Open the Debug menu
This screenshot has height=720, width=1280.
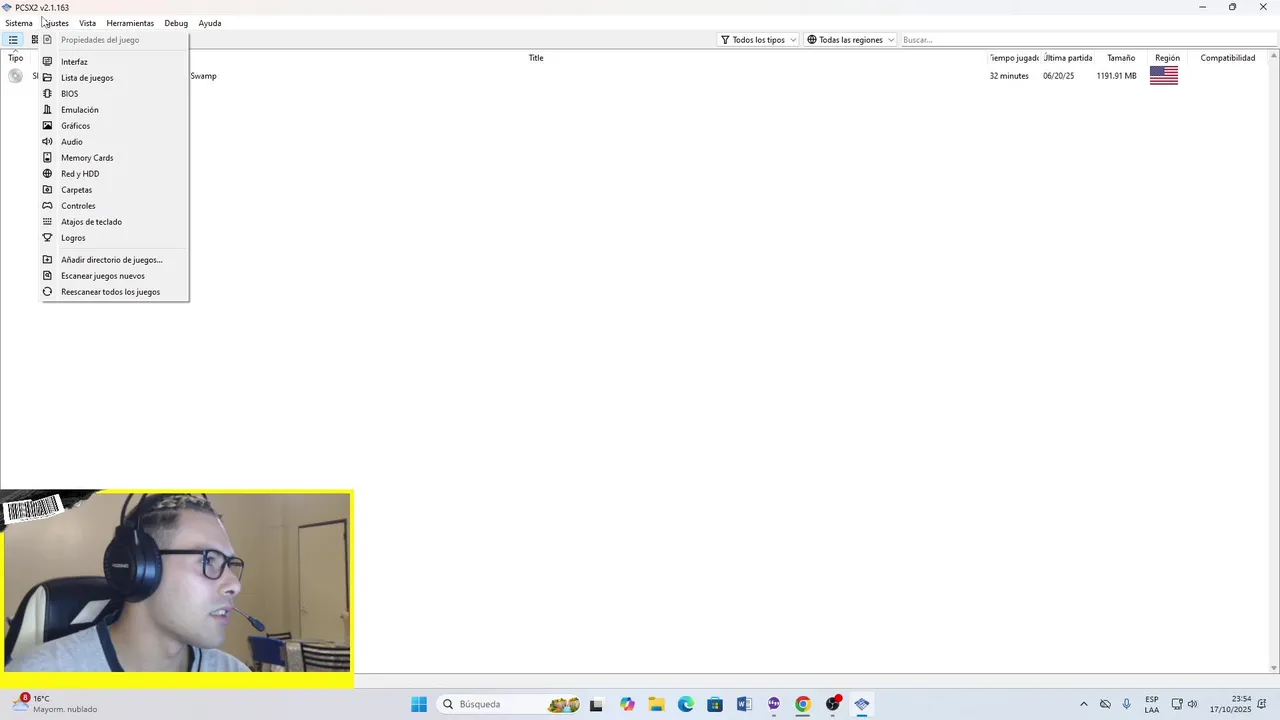176,23
